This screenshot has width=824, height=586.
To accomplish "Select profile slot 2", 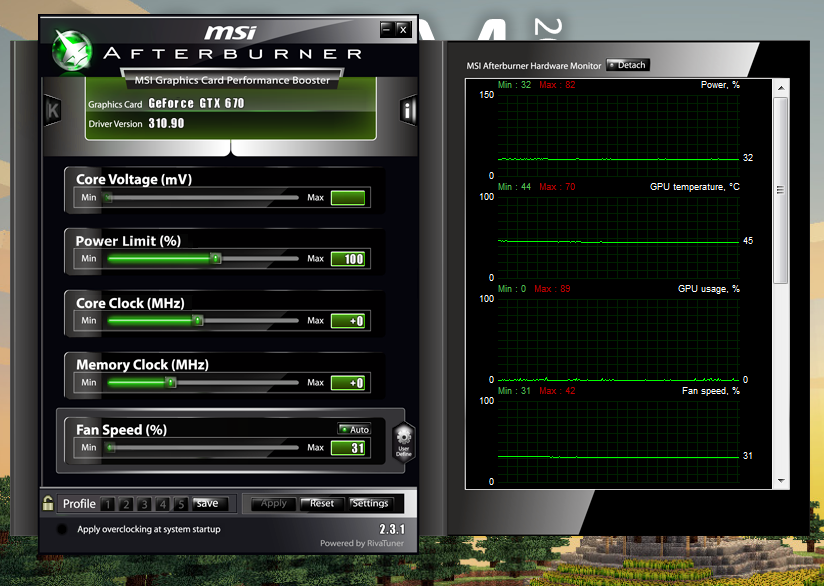I will point(126,504).
